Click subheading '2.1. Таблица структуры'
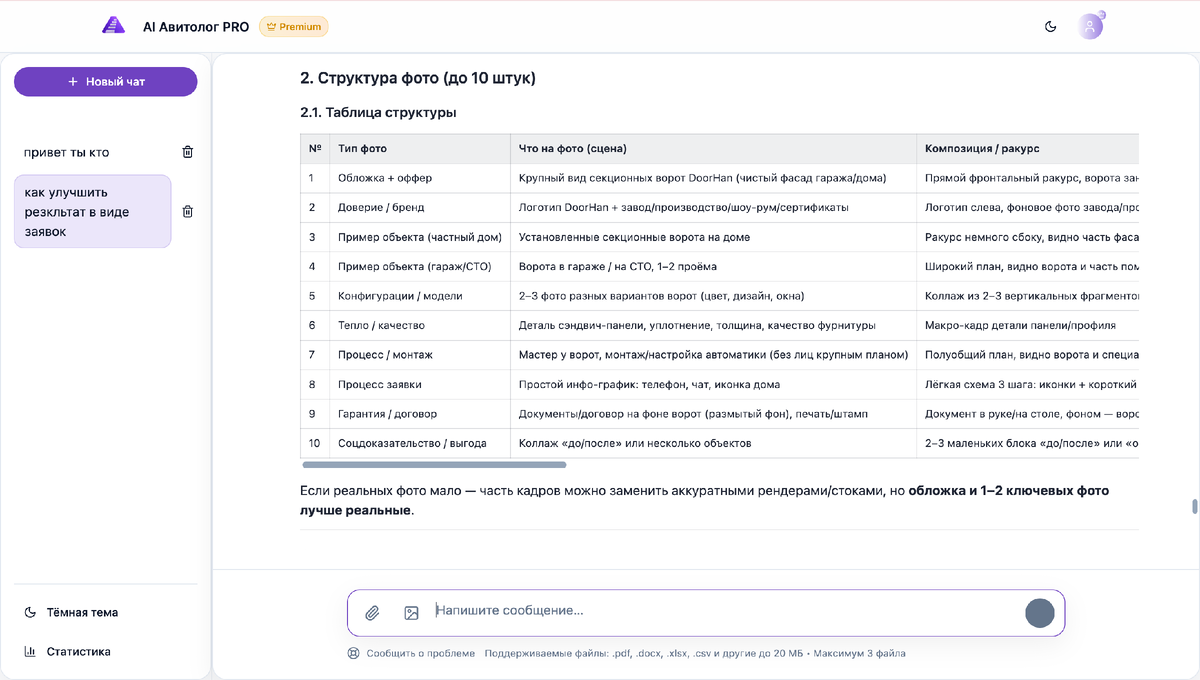Image resolution: width=1200 pixels, height=680 pixels. point(378,113)
